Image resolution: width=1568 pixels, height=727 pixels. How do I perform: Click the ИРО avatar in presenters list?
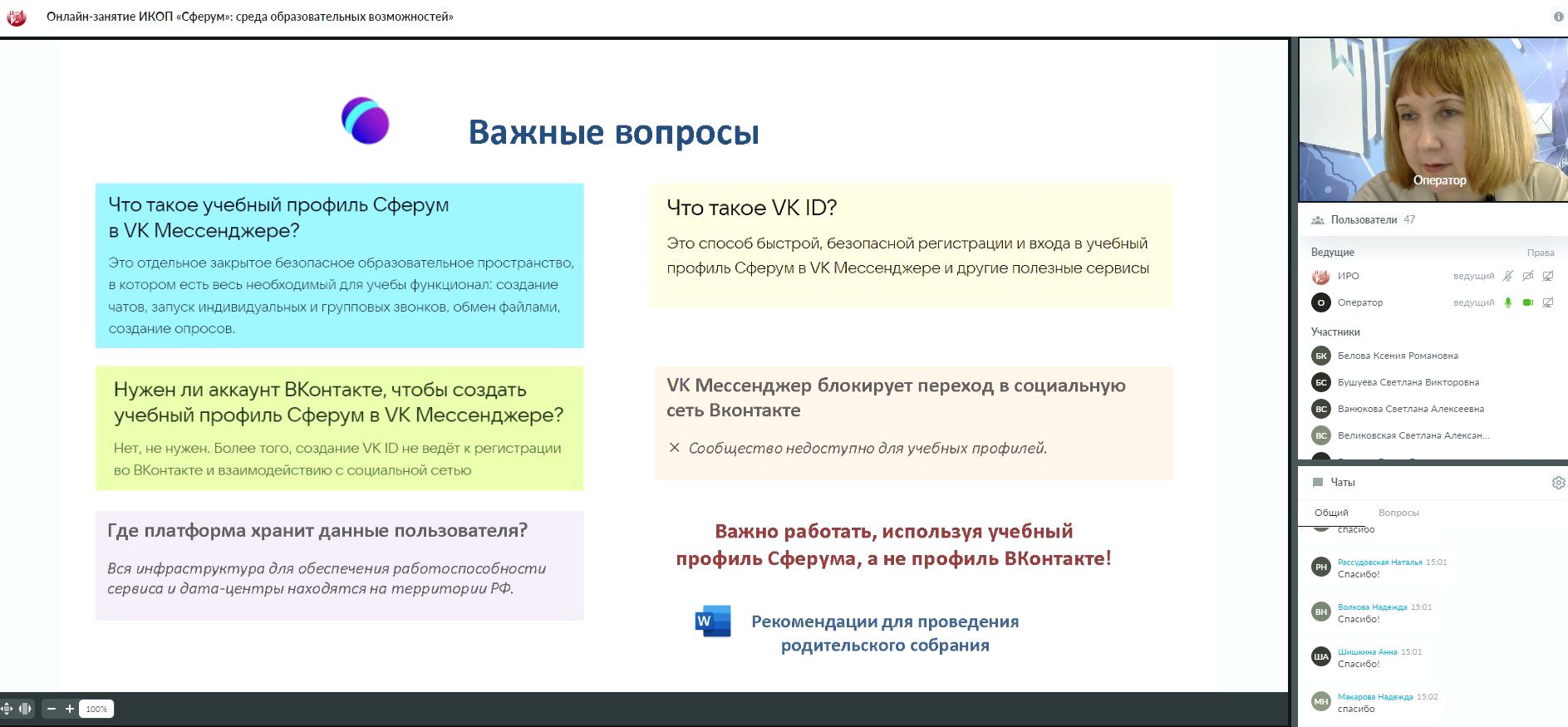1320,276
